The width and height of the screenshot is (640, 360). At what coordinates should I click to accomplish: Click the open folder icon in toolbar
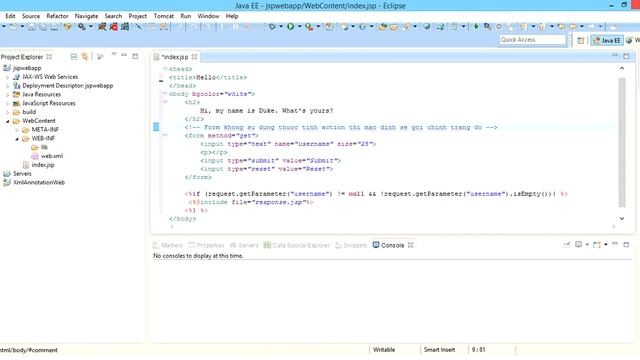(x=394, y=27)
